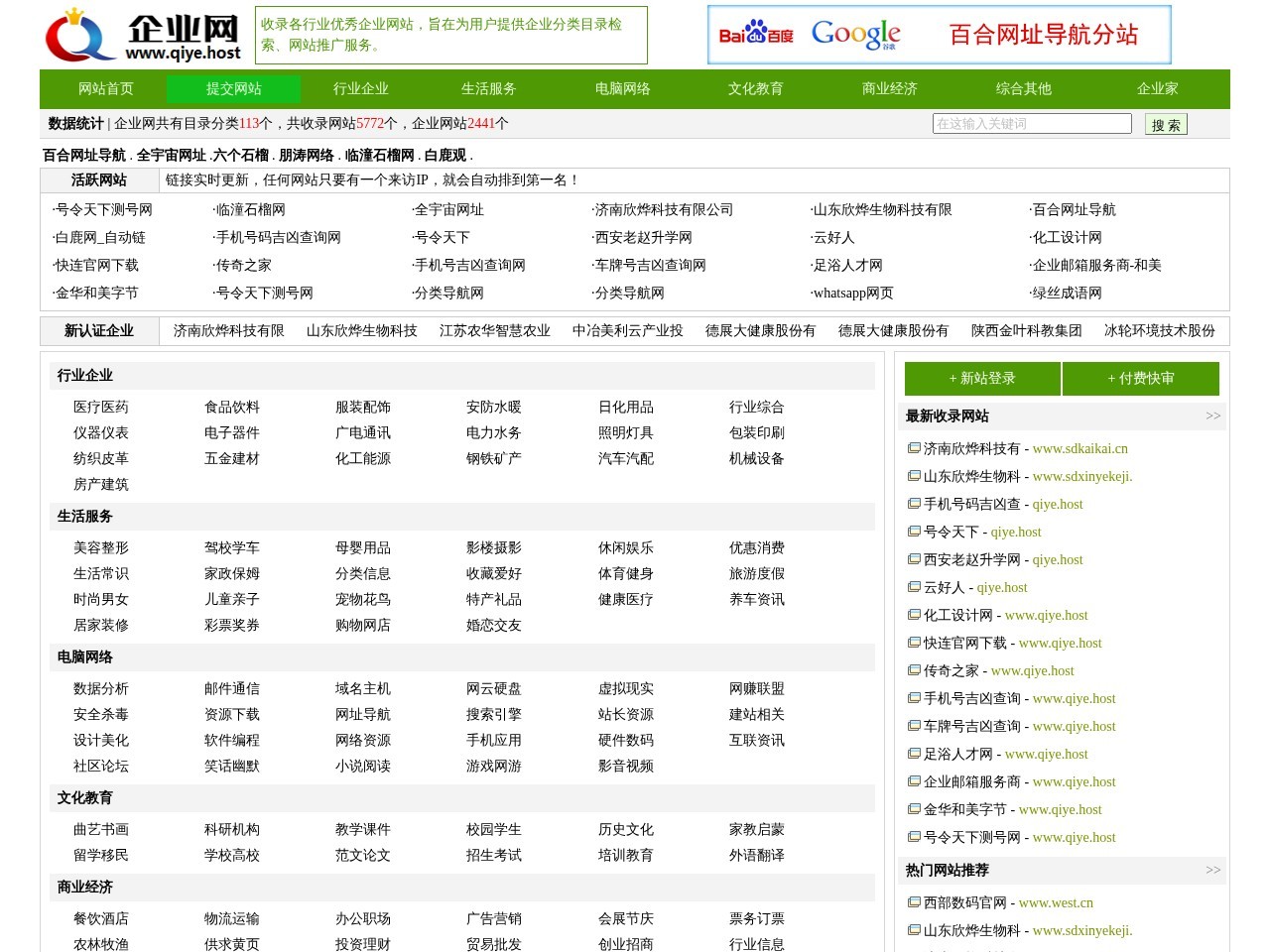This screenshot has width=1270, height=952.
Task: Open the 医疗医药 category link
Action: [100, 408]
